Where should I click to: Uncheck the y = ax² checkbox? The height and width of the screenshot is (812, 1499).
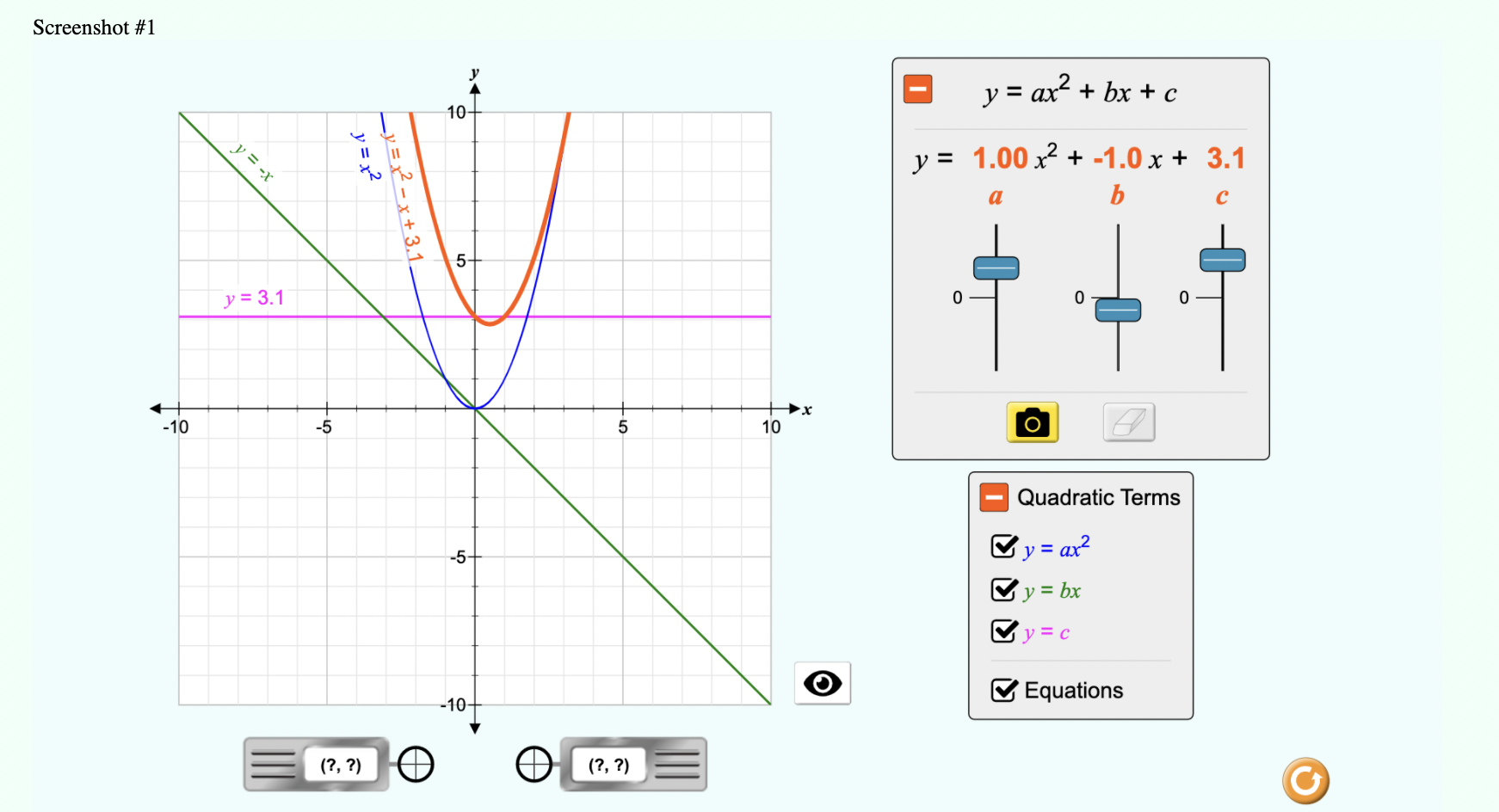(1004, 546)
